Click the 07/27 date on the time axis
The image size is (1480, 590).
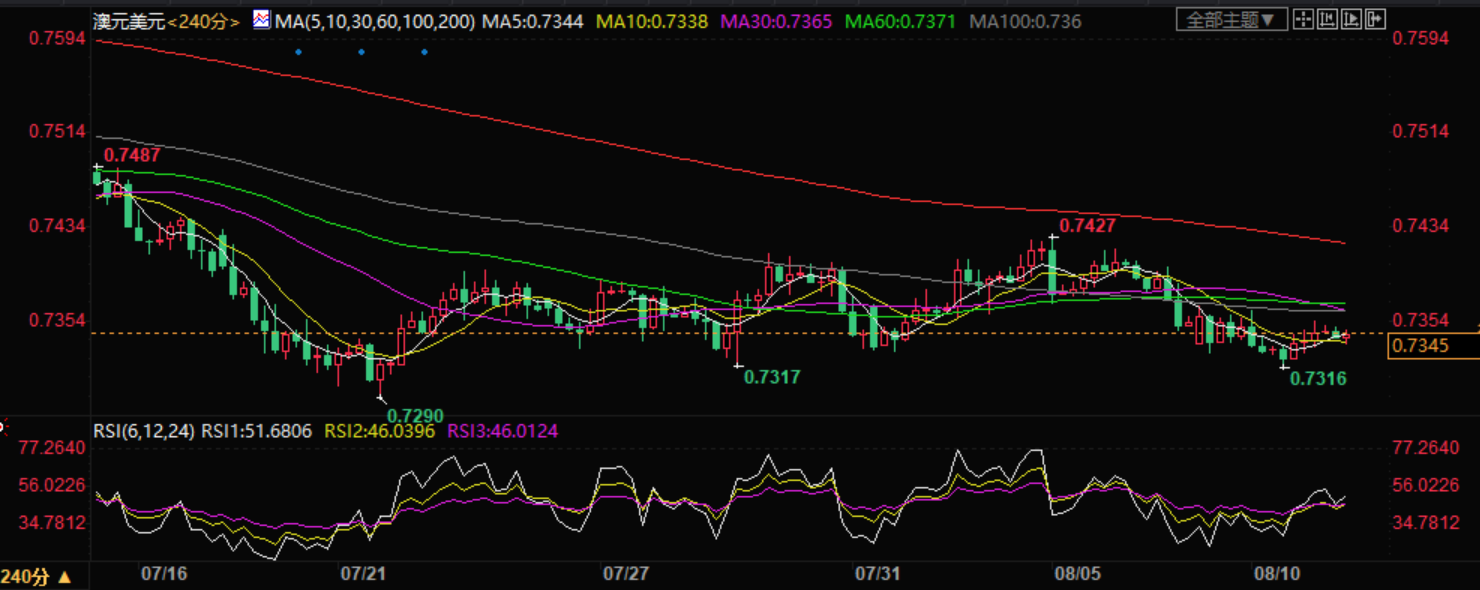tap(627, 575)
